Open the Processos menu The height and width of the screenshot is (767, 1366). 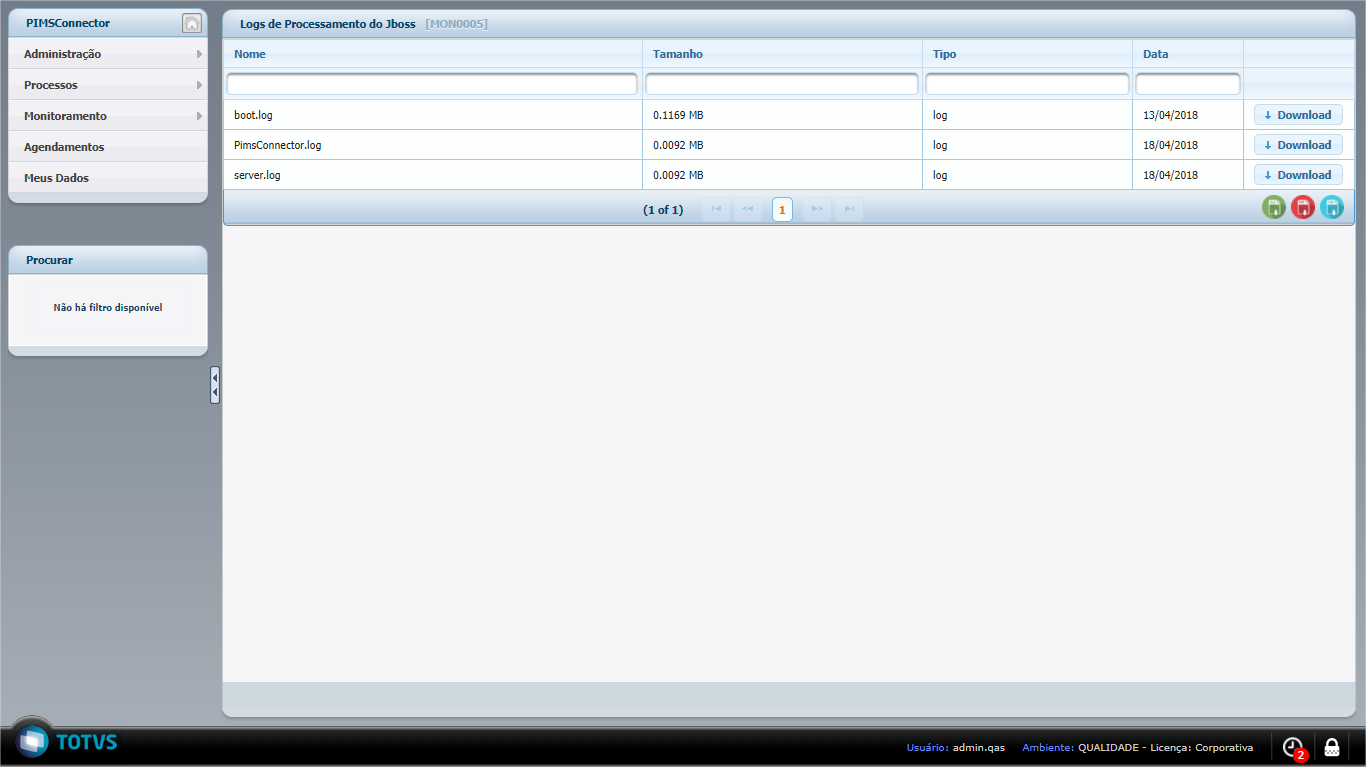pyautogui.click(x=108, y=85)
